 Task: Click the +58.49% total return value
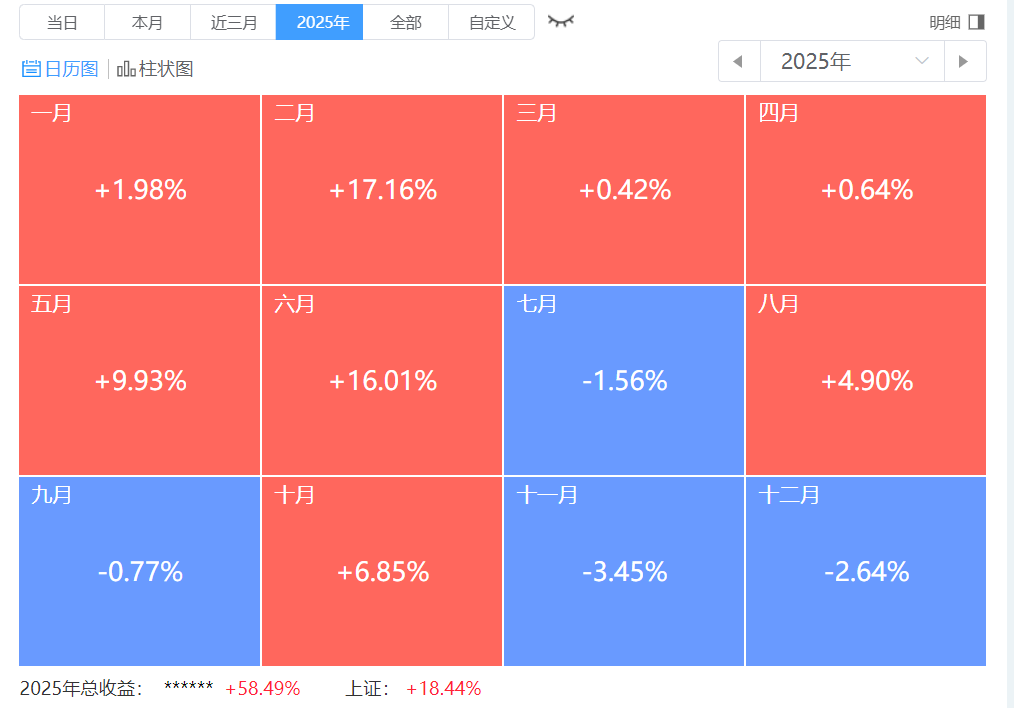tap(262, 688)
